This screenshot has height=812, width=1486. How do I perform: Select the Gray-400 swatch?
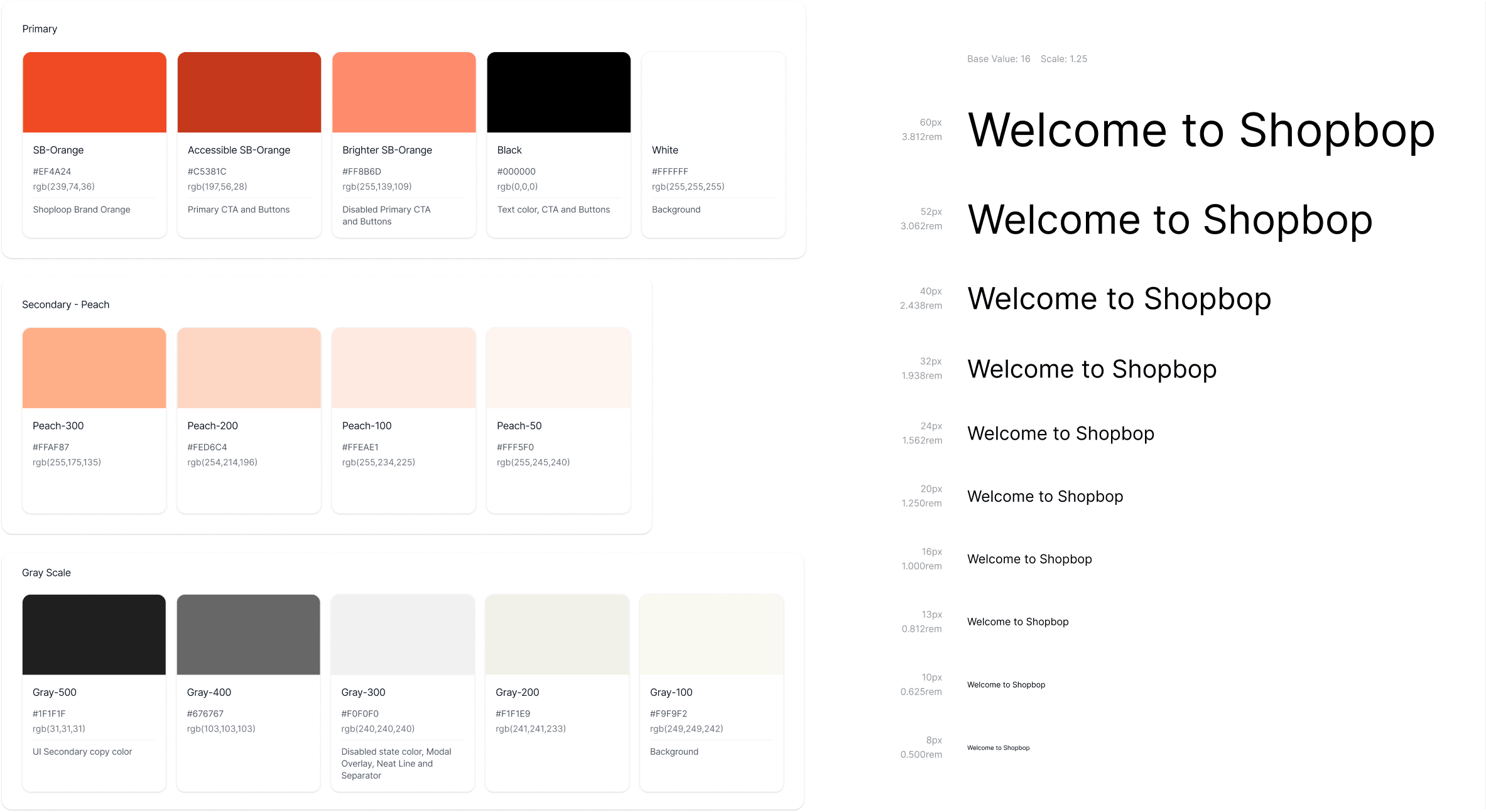tap(248, 635)
